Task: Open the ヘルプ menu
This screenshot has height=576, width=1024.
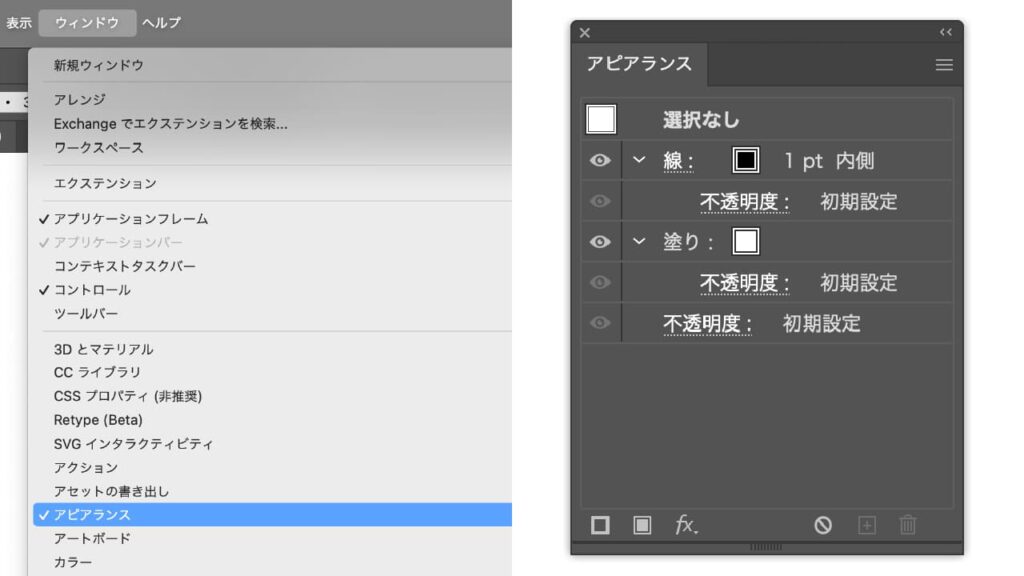Action: (x=161, y=23)
